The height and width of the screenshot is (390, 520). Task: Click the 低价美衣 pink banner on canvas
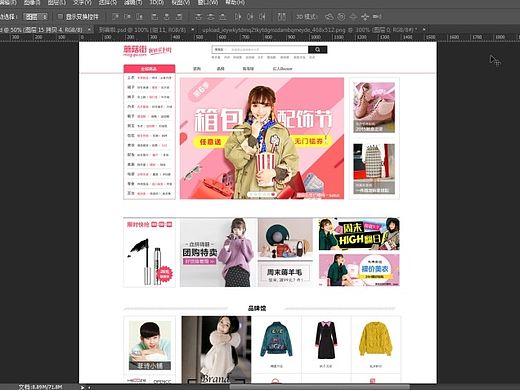pyautogui.click(x=359, y=270)
